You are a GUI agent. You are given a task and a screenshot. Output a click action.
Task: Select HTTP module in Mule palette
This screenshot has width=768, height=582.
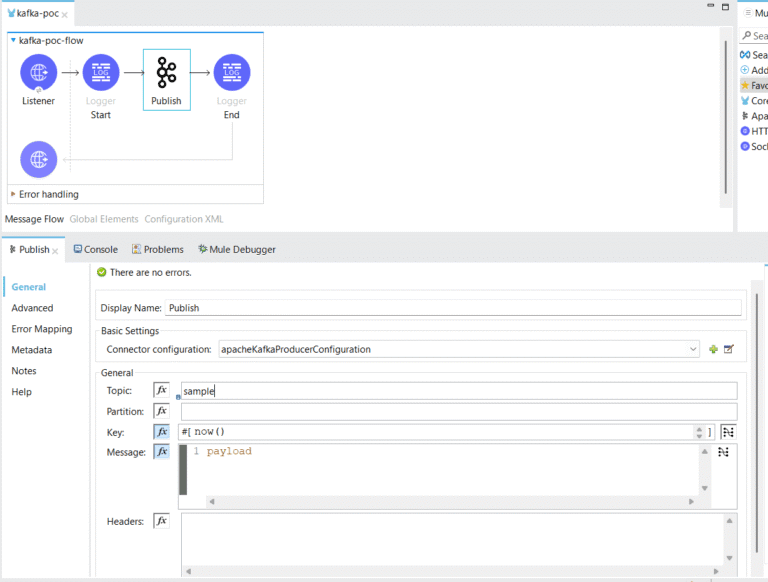(x=745, y=131)
